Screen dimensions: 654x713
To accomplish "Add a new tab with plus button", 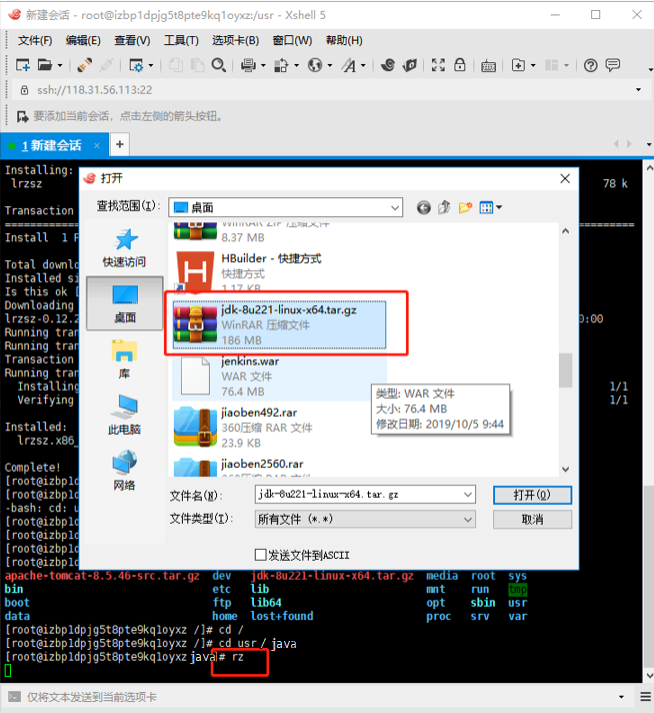I will coord(120,145).
